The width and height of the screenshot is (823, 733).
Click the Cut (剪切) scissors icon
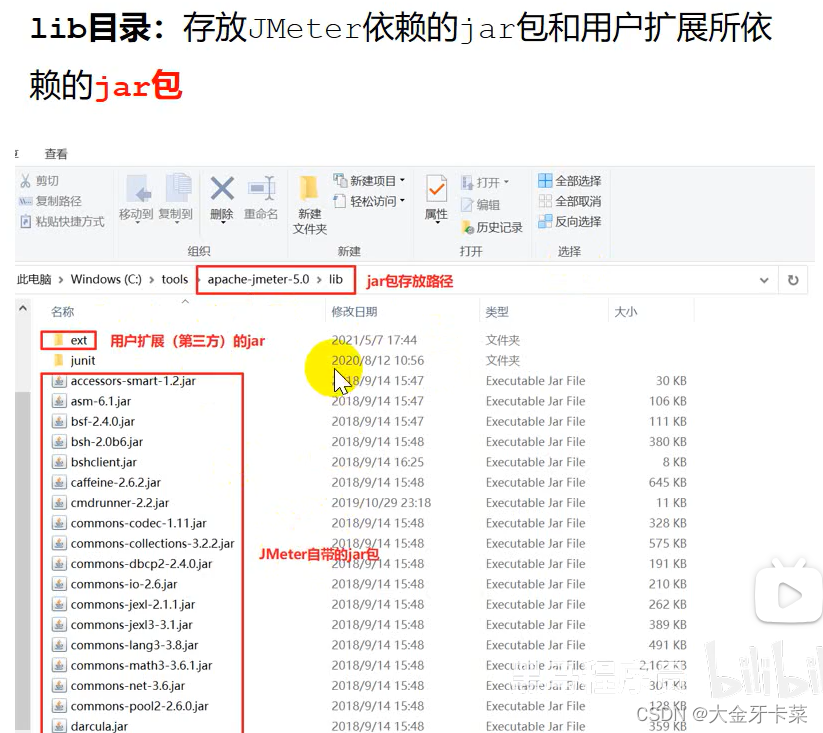(25, 181)
